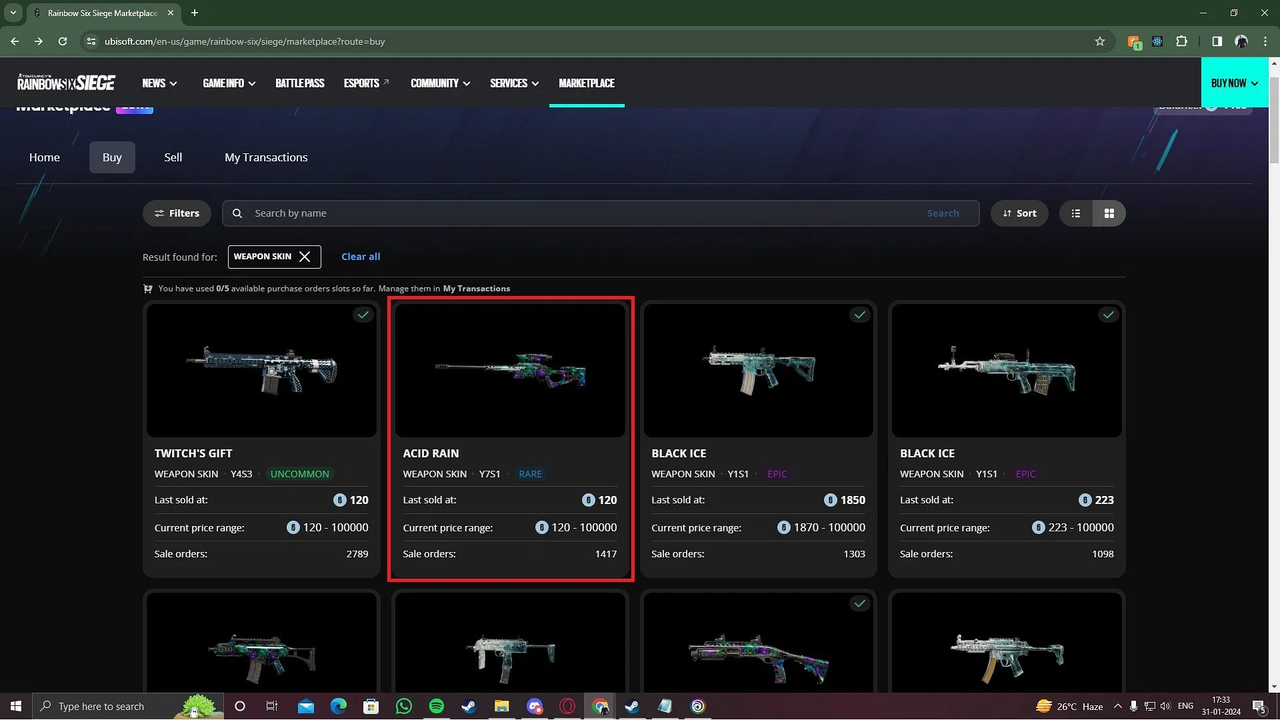Click the Clear all link
This screenshot has height=720, width=1280.
(360, 257)
